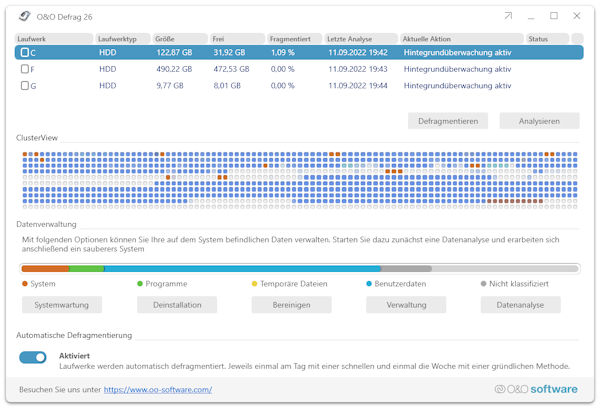
Task: Click the orange System legend dot
Action: [x=25, y=284]
